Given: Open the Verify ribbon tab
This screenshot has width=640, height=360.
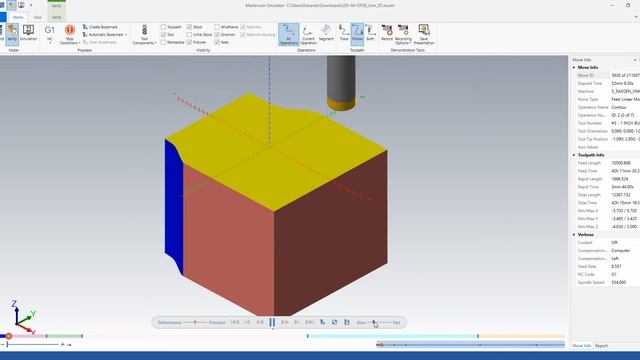Looking at the screenshot, I should (x=56, y=18).
